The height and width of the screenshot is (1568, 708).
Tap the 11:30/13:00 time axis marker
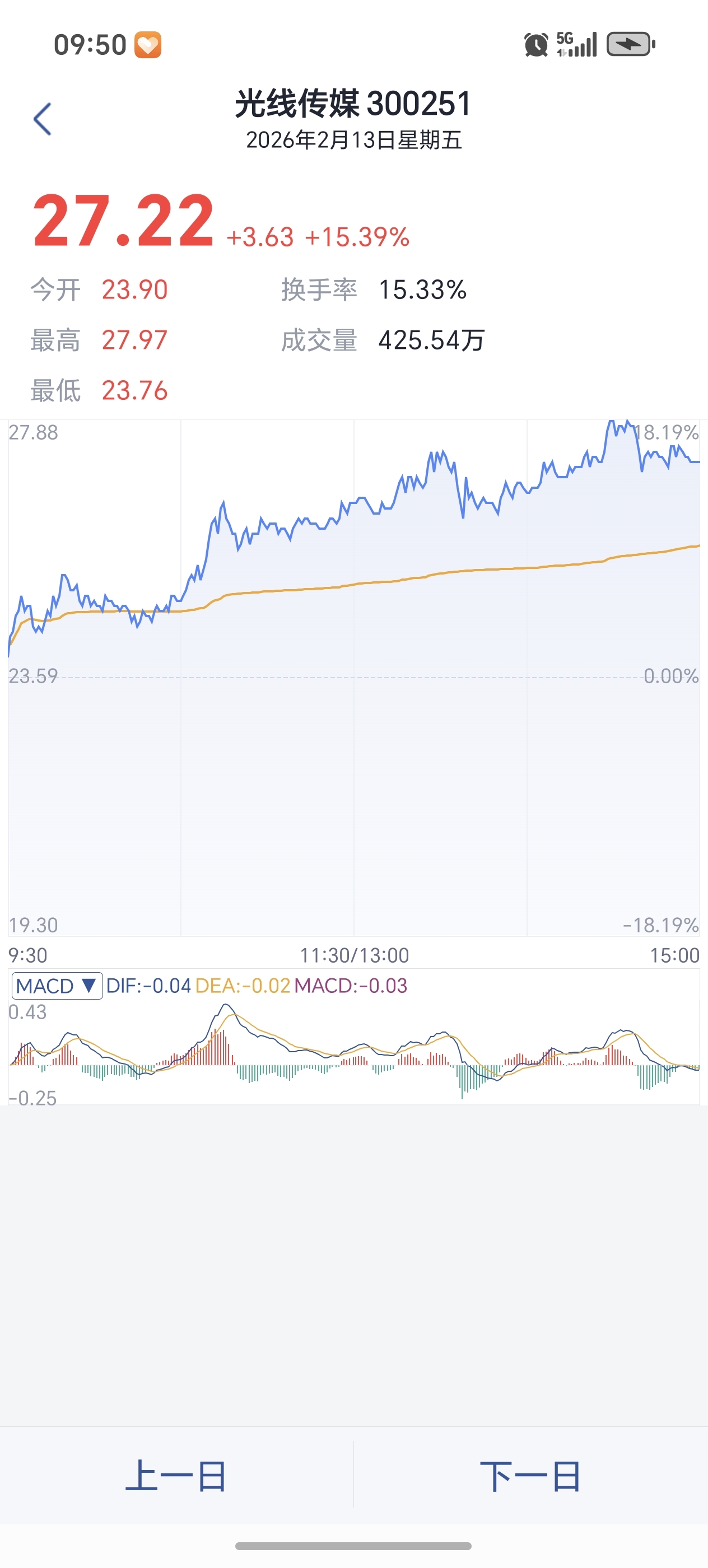pos(353,955)
